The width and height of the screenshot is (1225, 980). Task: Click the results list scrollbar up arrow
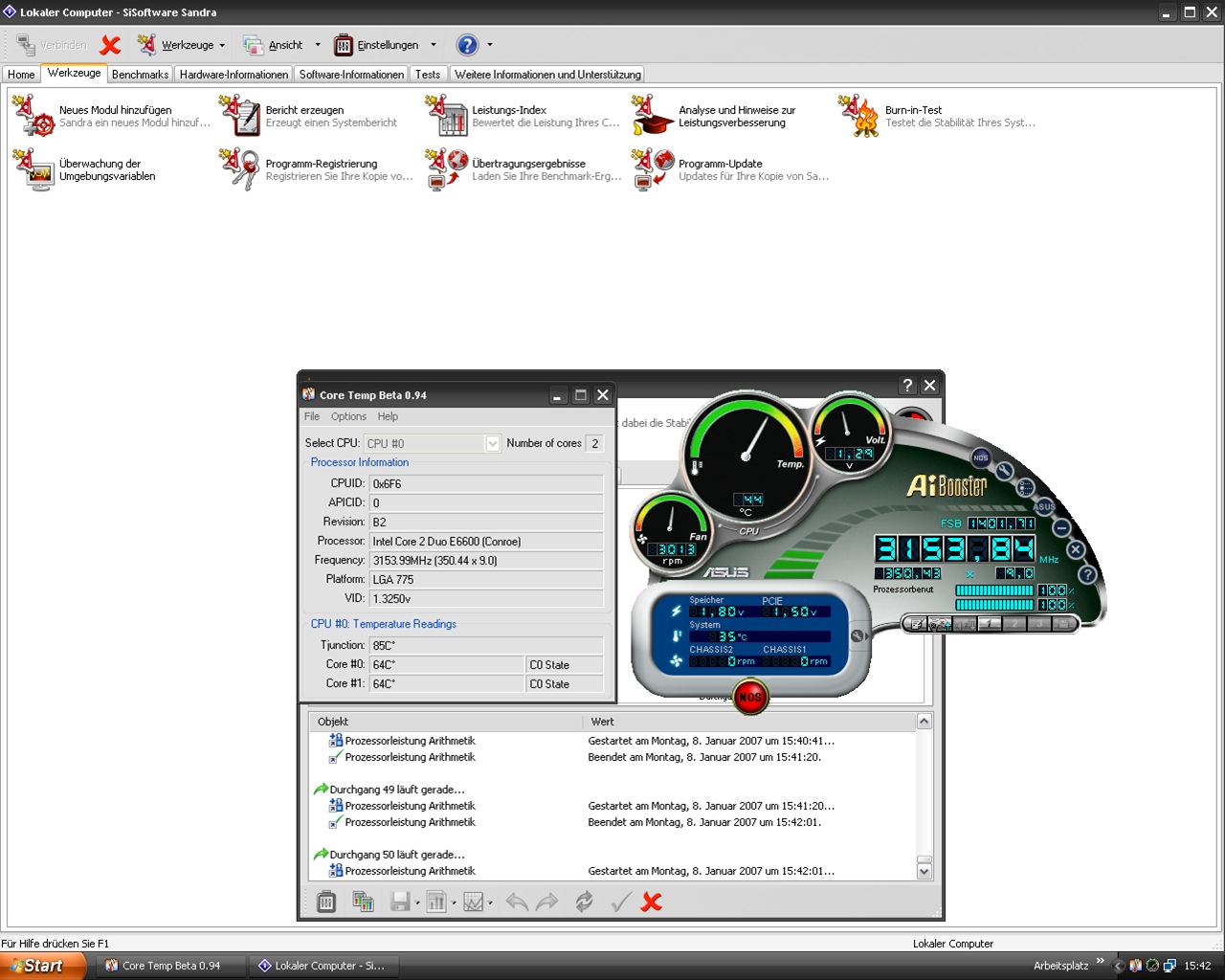click(x=924, y=722)
